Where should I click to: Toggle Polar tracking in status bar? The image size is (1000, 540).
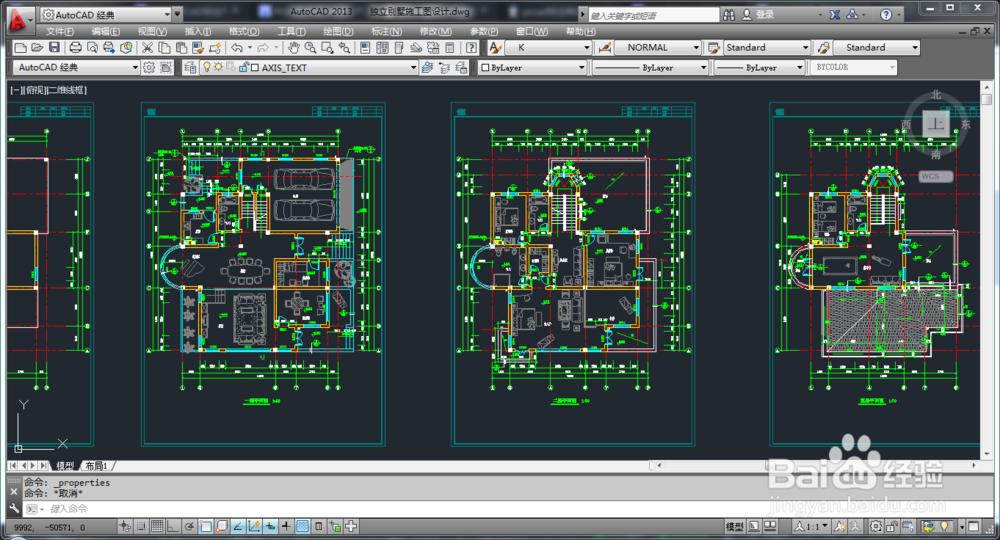click(189, 527)
